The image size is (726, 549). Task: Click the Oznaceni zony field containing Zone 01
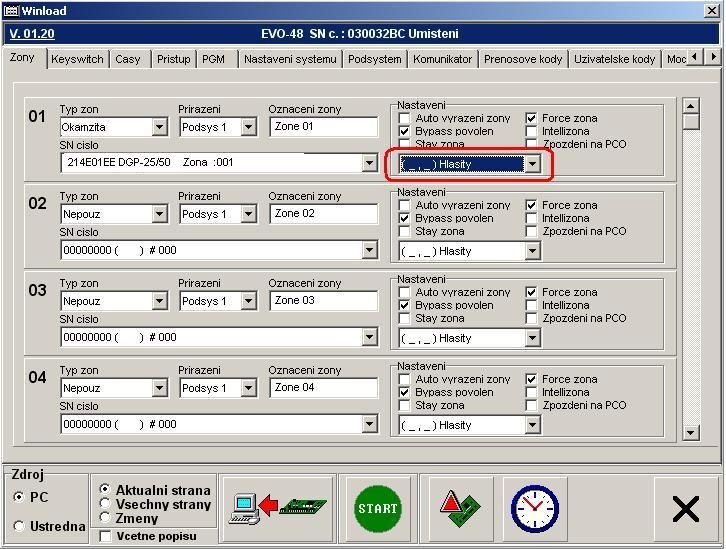(322, 127)
